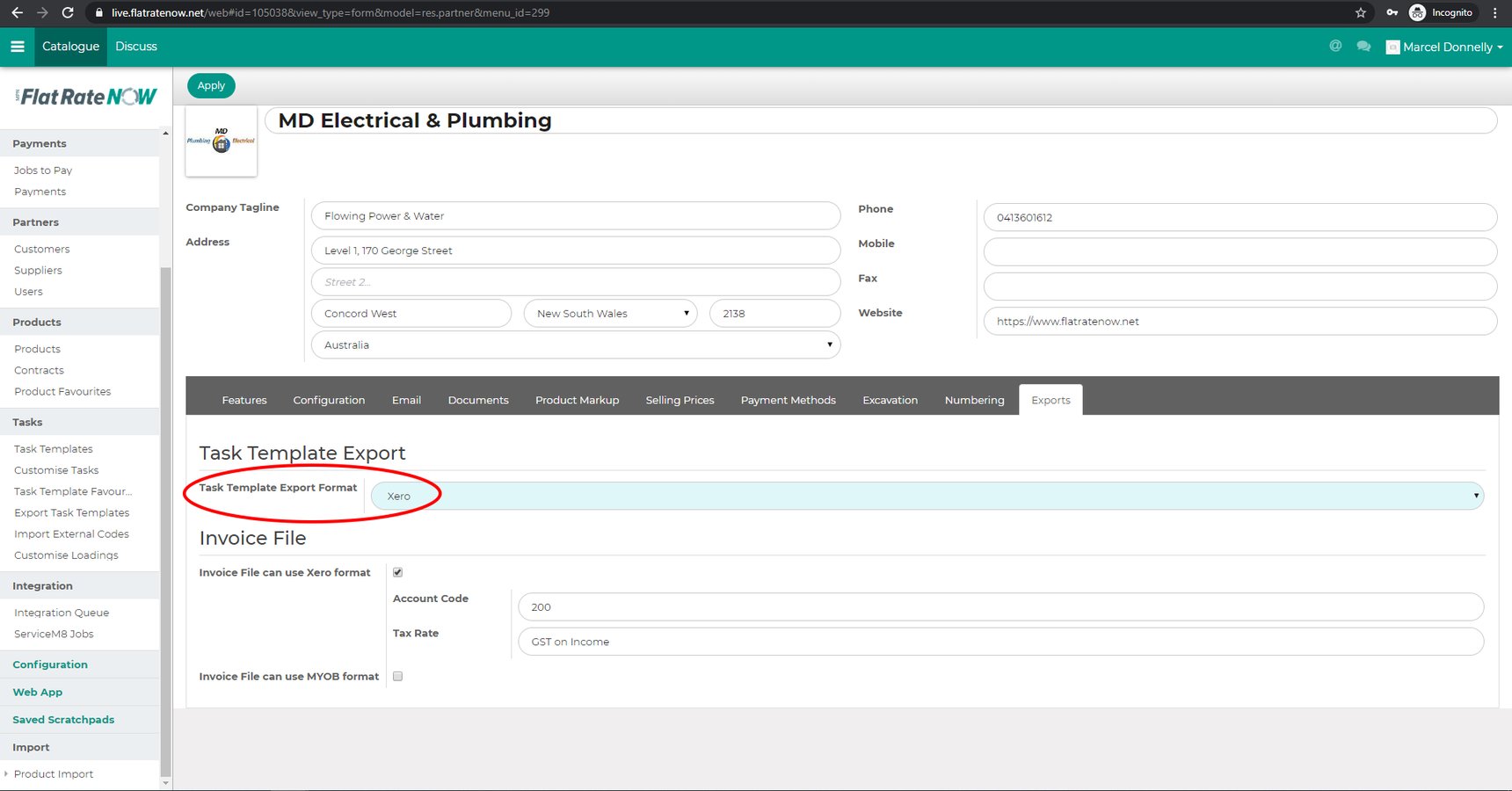The height and width of the screenshot is (791, 1512).
Task: Open the announcements @ icon
Action: (x=1334, y=47)
